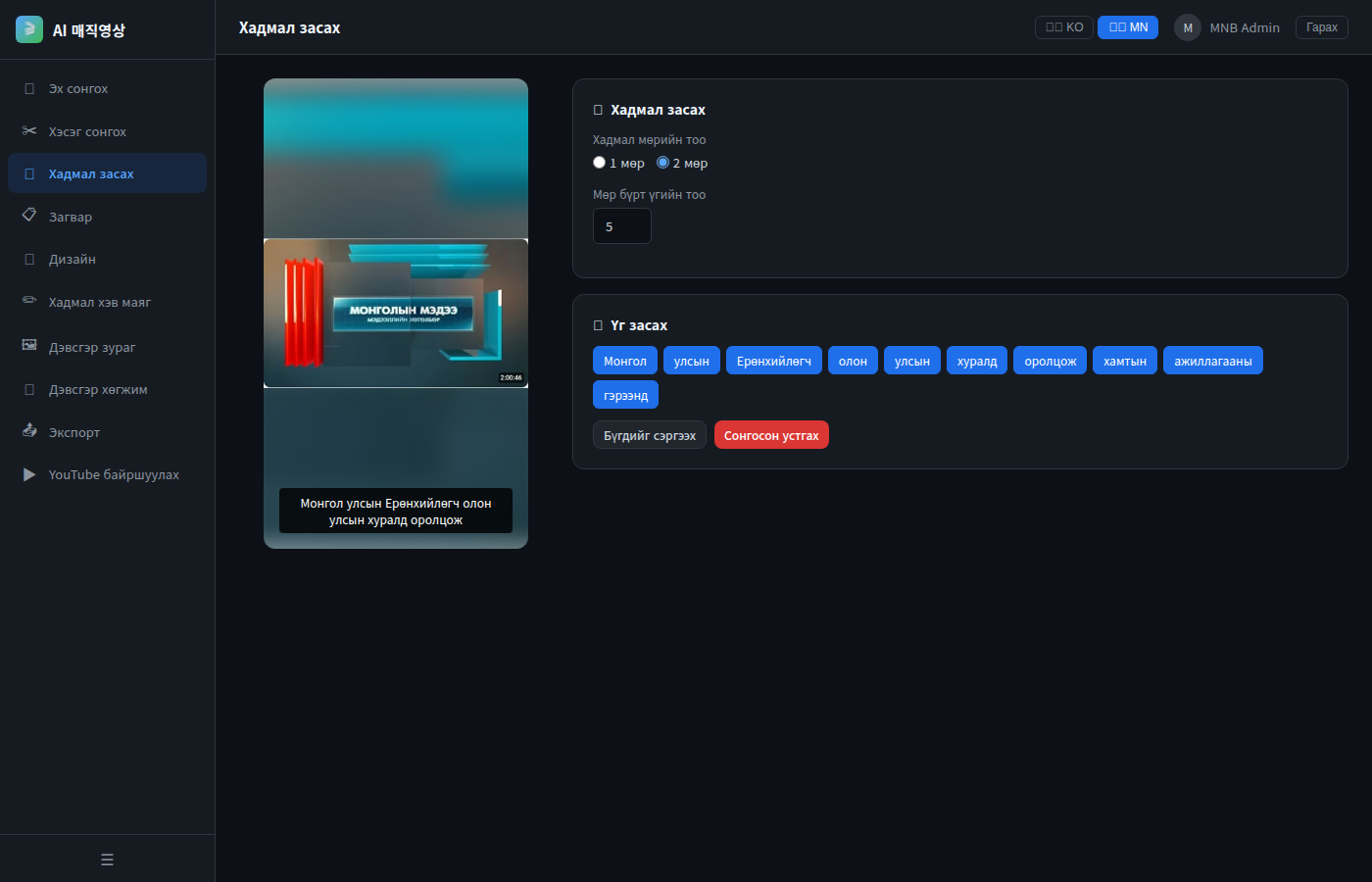Select the Монгол word chip
This screenshot has width=1372, height=882.
(x=625, y=361)
